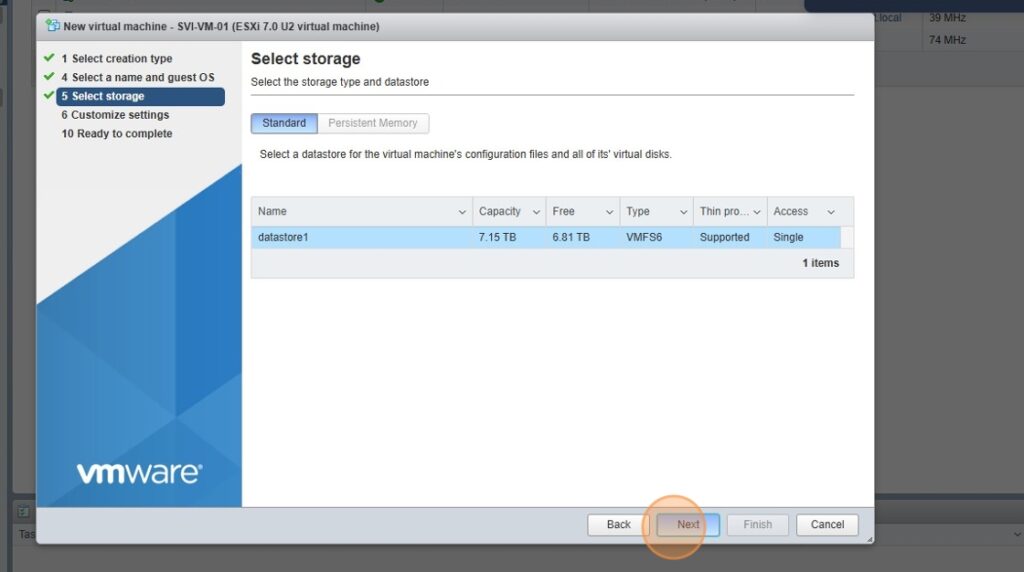
Task: Switch to the Persistent Memory tab
Action: pos(373,123)
